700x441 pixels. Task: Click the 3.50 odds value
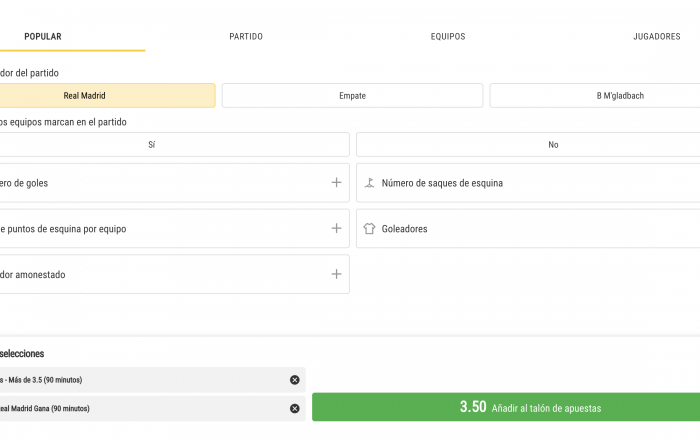coord(473,407)
